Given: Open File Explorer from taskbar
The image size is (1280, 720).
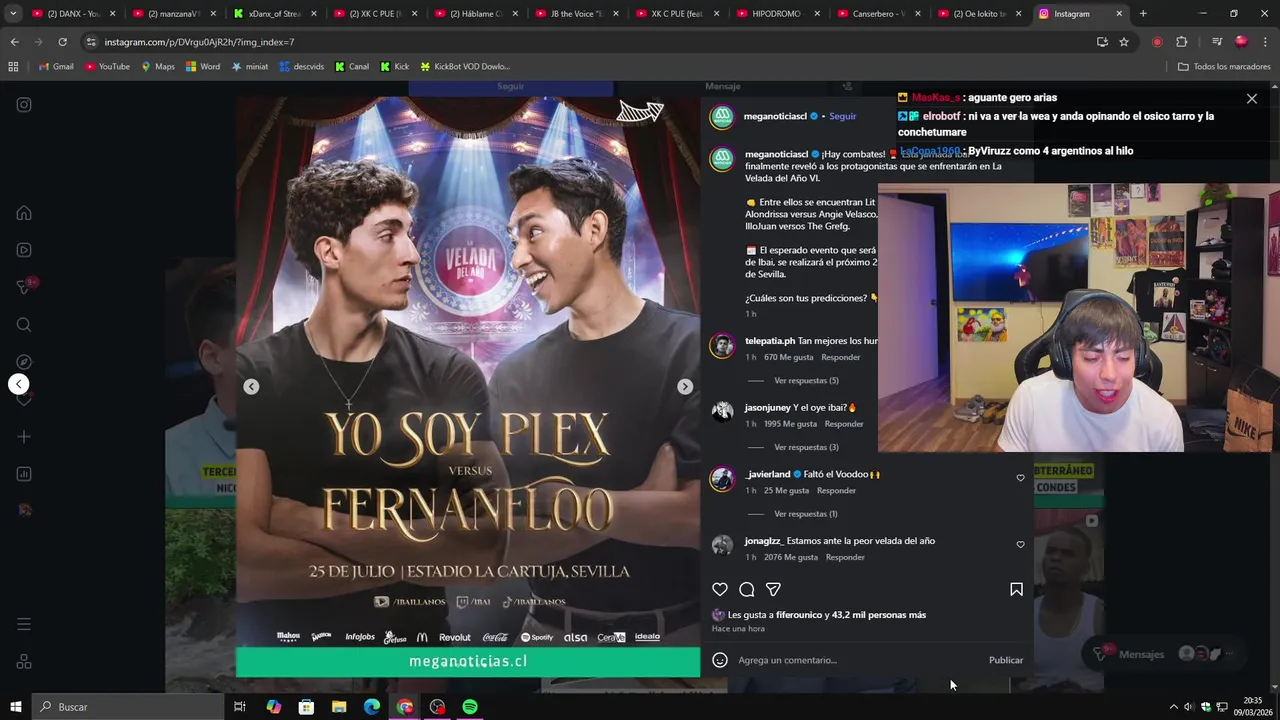Looking at the screenshot, I should point(339,707).
